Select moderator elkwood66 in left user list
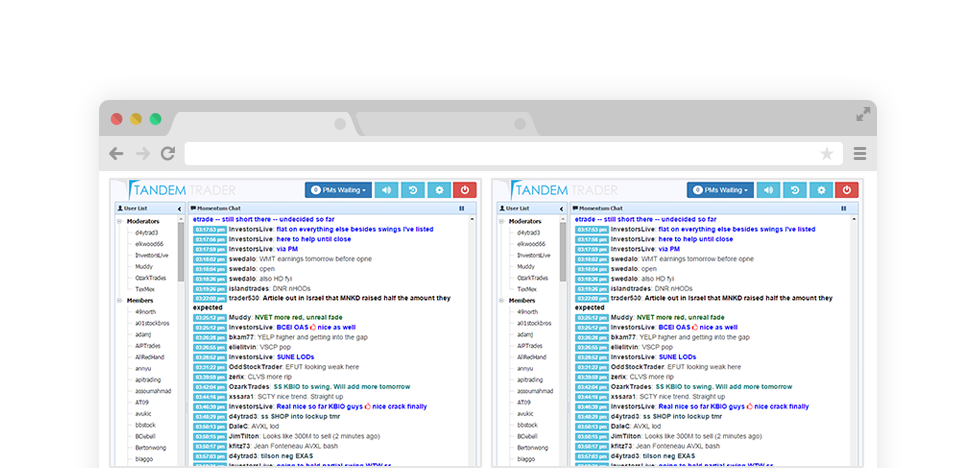Screen dimensions: 965x468 (x=149, y=244)
